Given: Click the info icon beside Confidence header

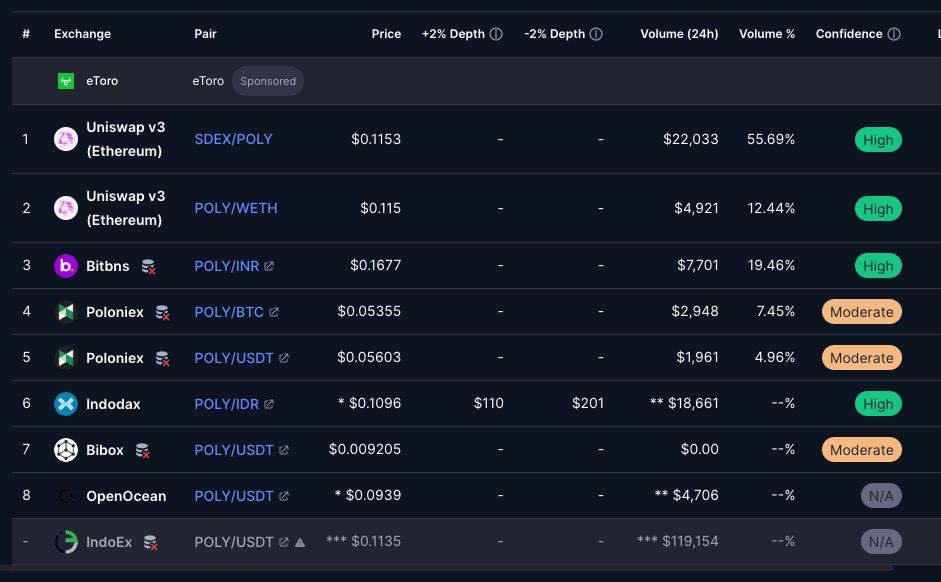Looking at the screenshot, I should point(894,34).
